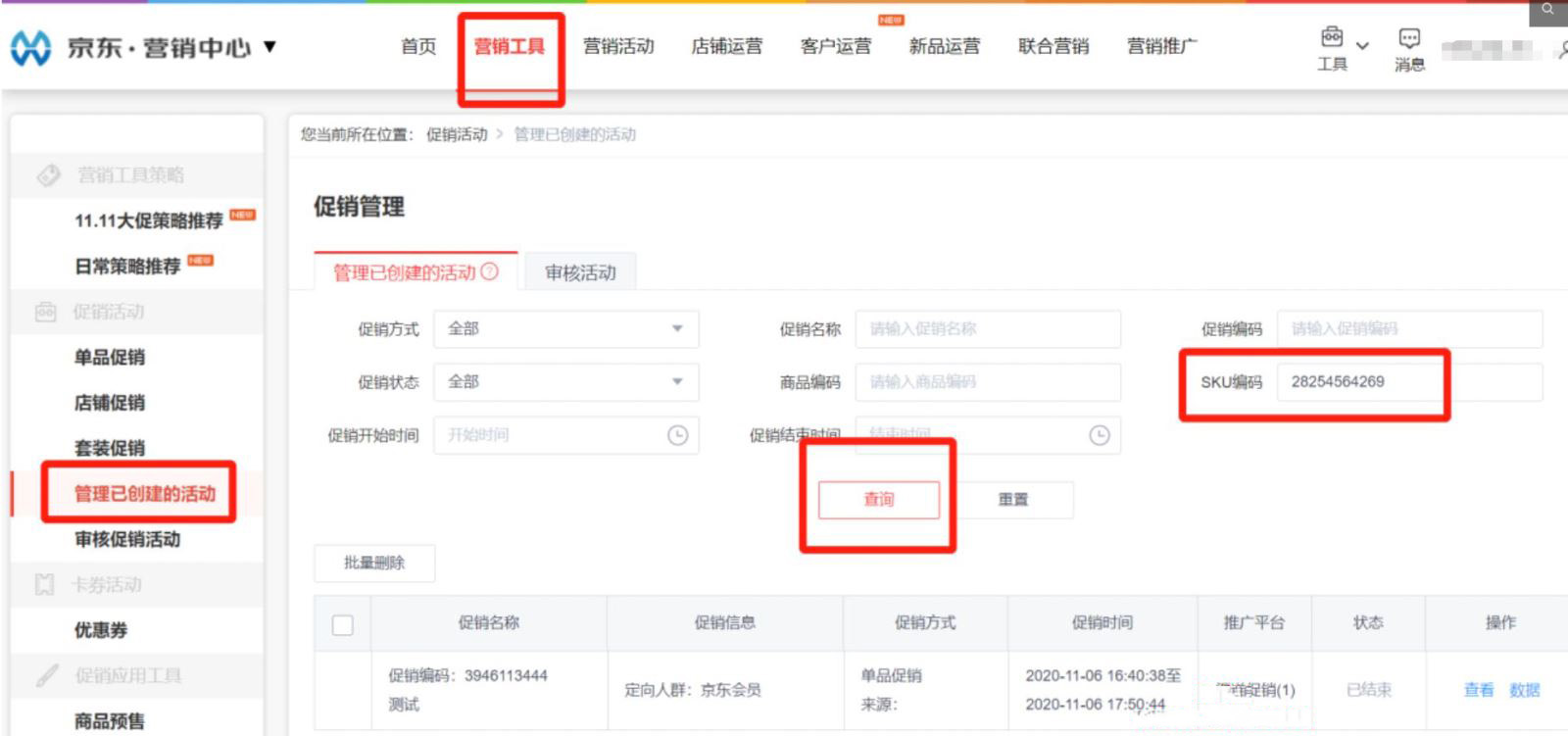Click the 营销工具策略 tag icon

click(48, 175)
